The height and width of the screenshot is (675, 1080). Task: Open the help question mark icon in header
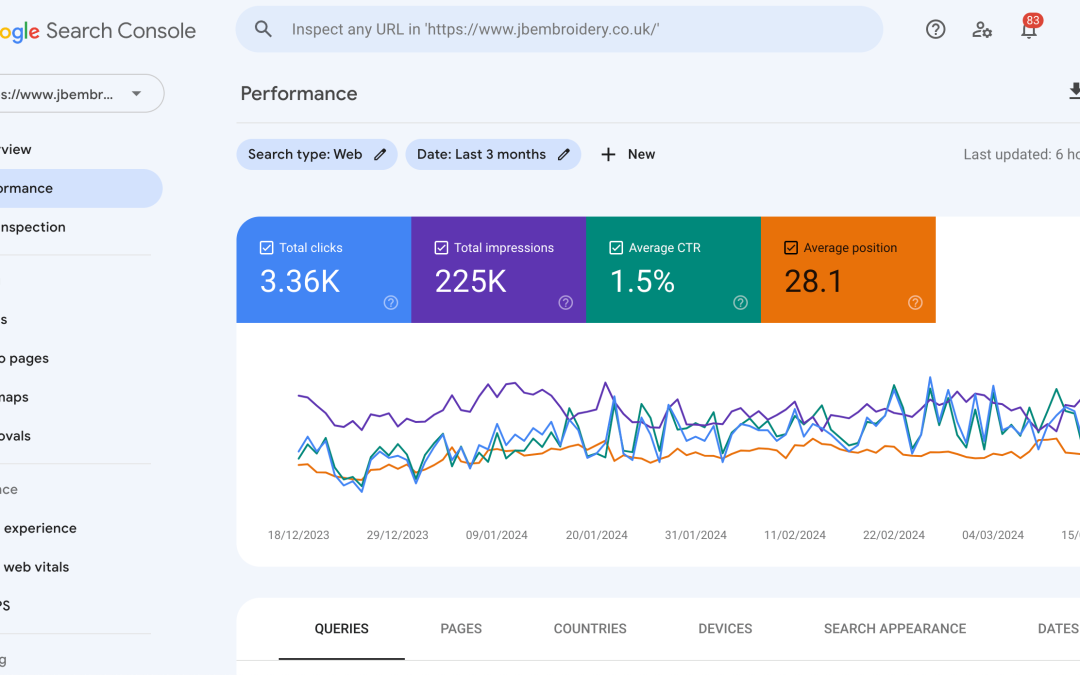[935, 30]
